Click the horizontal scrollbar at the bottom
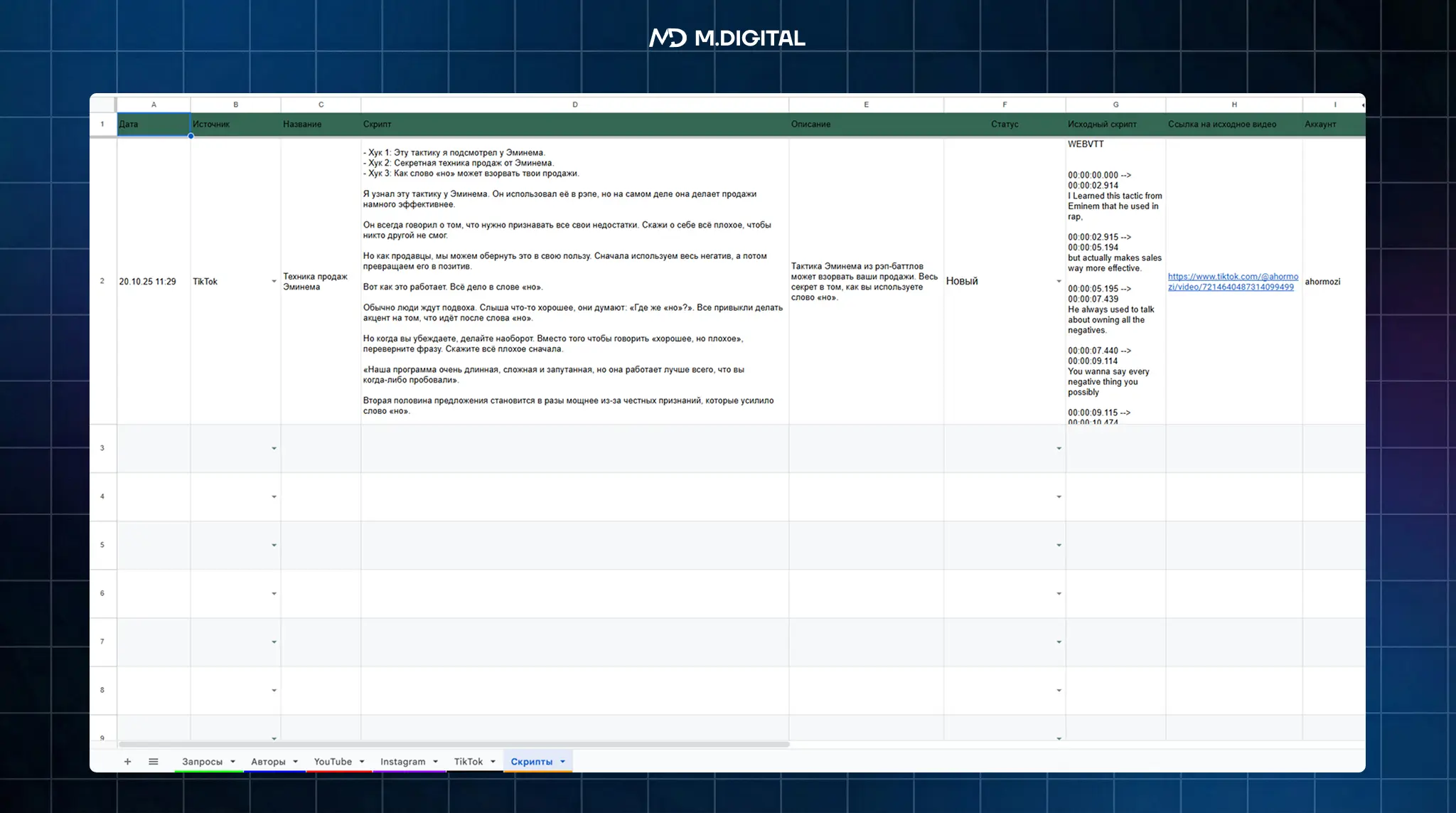 coord(455,745)
